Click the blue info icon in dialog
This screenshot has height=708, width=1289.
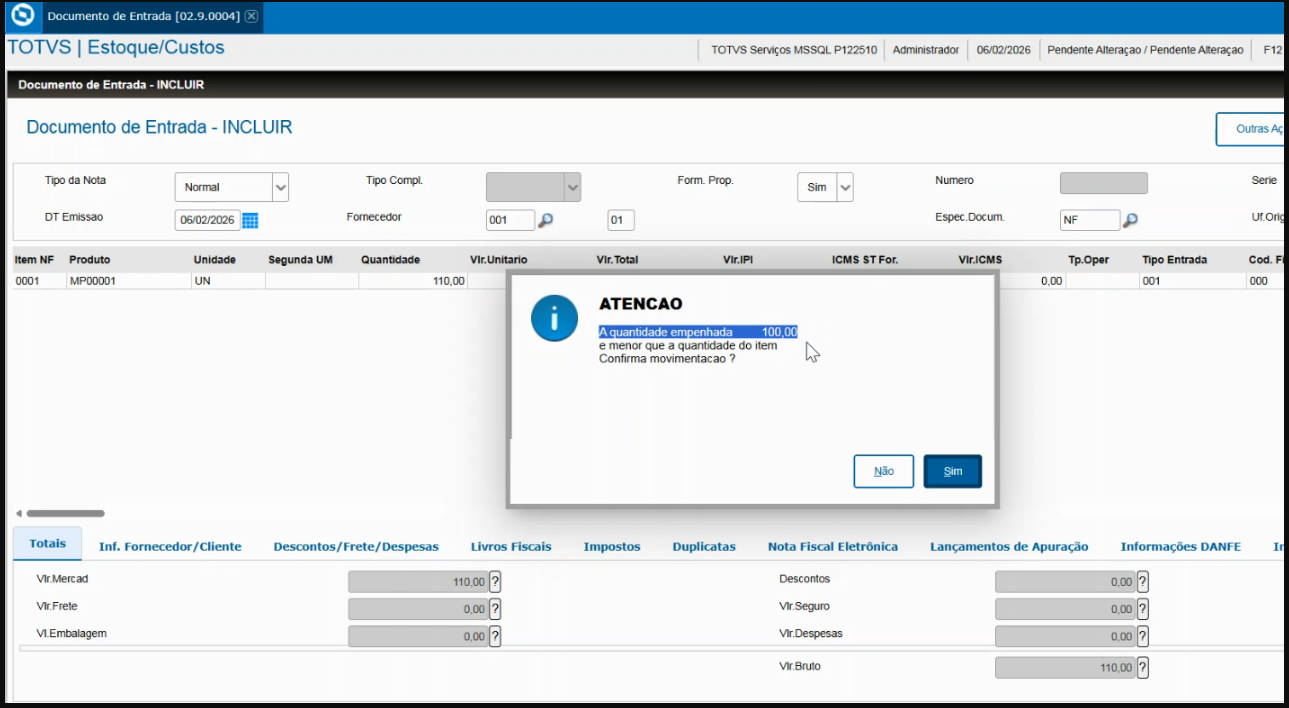coord(554,318)
